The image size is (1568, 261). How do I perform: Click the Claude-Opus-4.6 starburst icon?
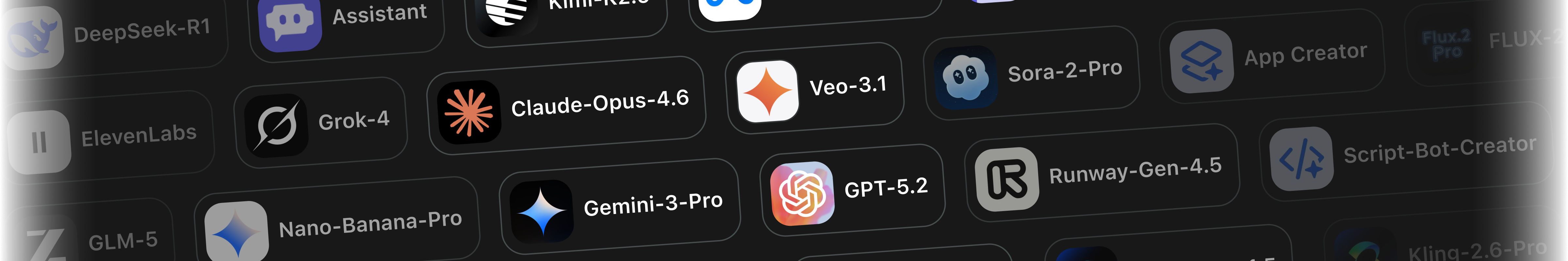pyautogui.click(x=469, y=113)
